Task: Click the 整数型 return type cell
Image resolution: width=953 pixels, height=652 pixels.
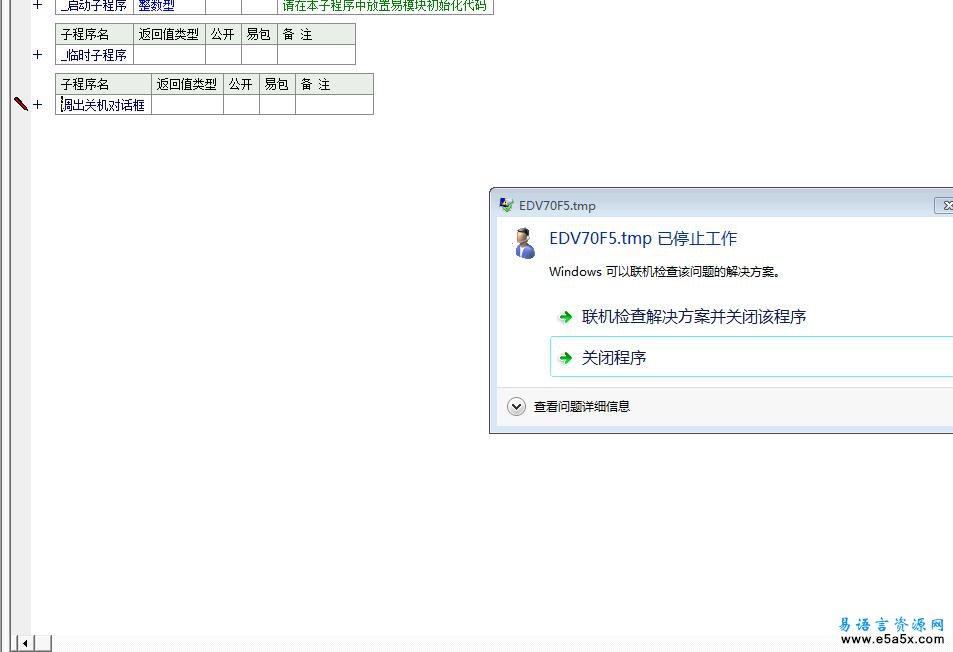Action: click(169, 6)
